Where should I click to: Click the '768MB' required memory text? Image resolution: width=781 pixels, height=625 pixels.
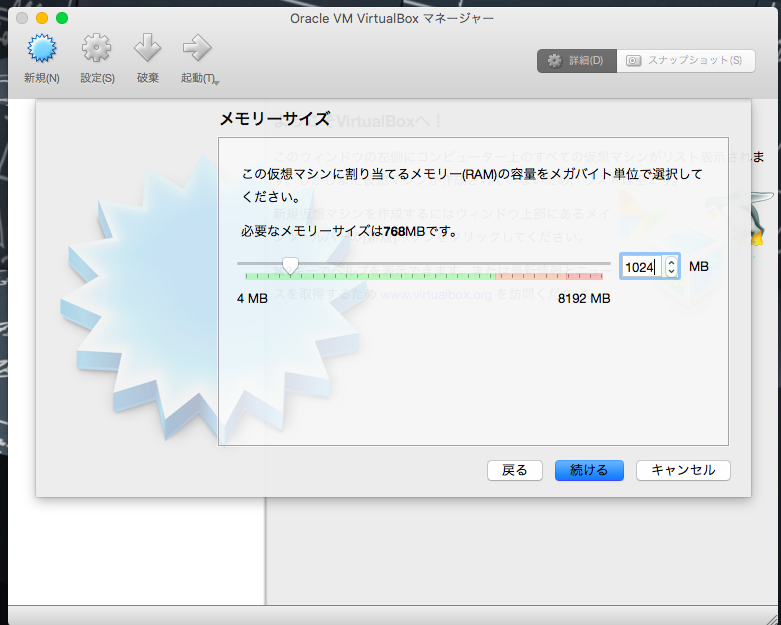[404, 231]
